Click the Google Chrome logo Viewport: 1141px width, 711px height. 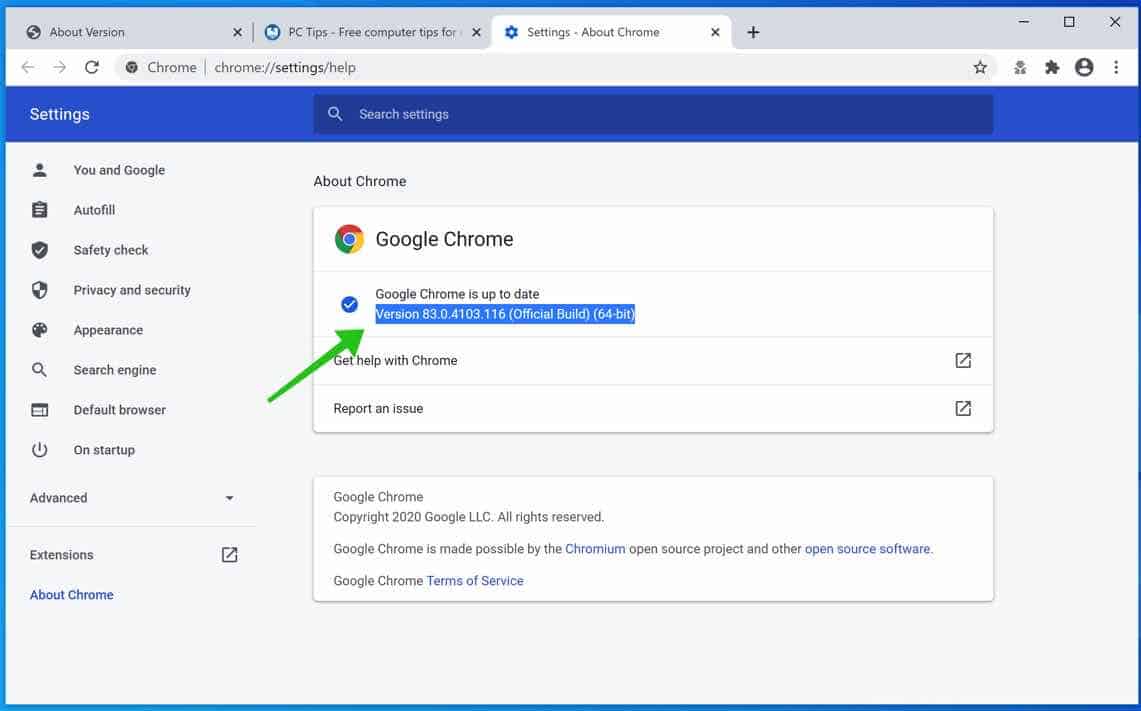[x=349, y=239]
